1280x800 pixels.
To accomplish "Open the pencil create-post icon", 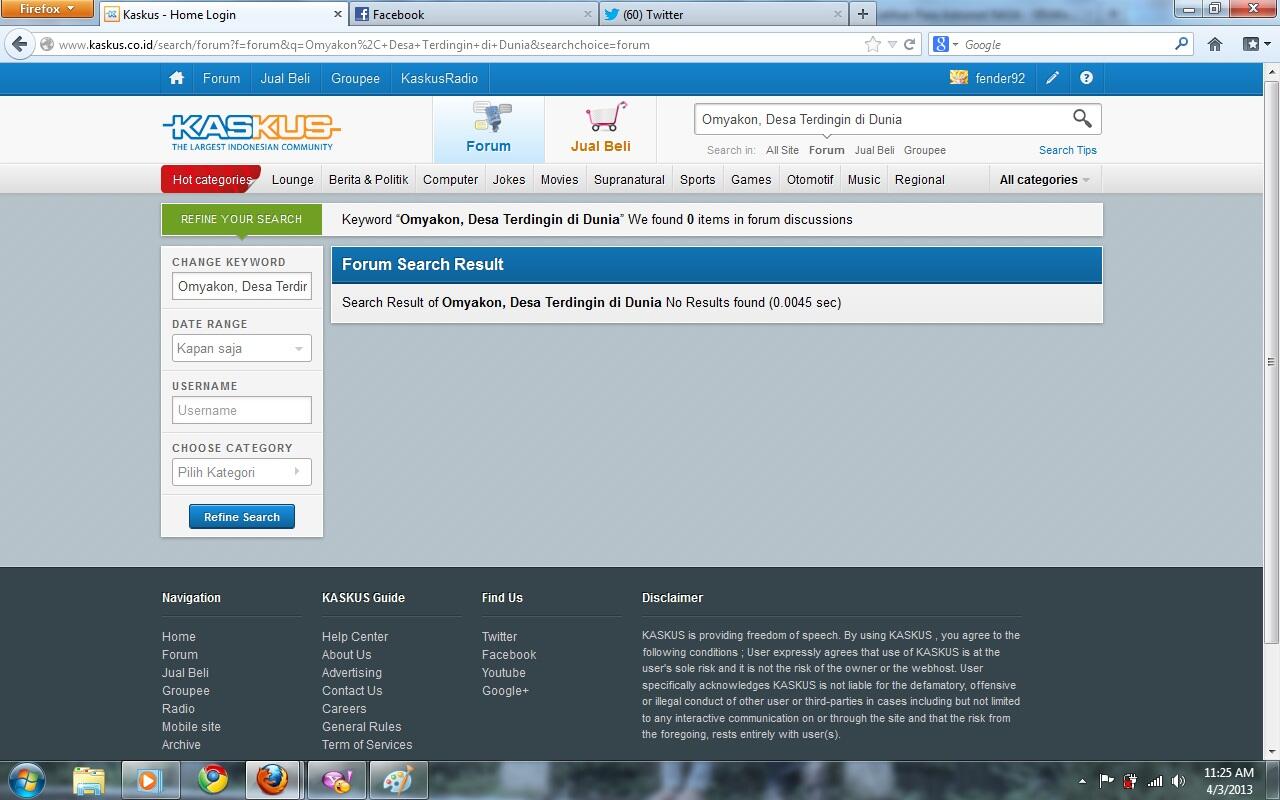I will click(x=1052, y=78).
